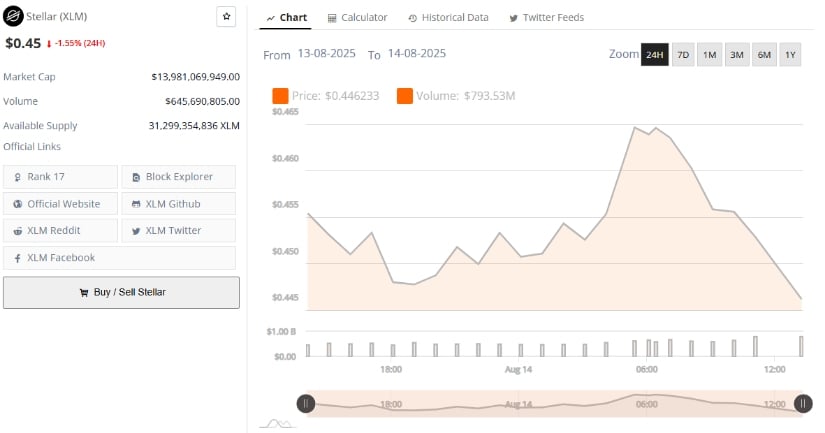Open the Block Explorer link
The width and height of the screenshot is (825, 433).
tap(179, 177)
